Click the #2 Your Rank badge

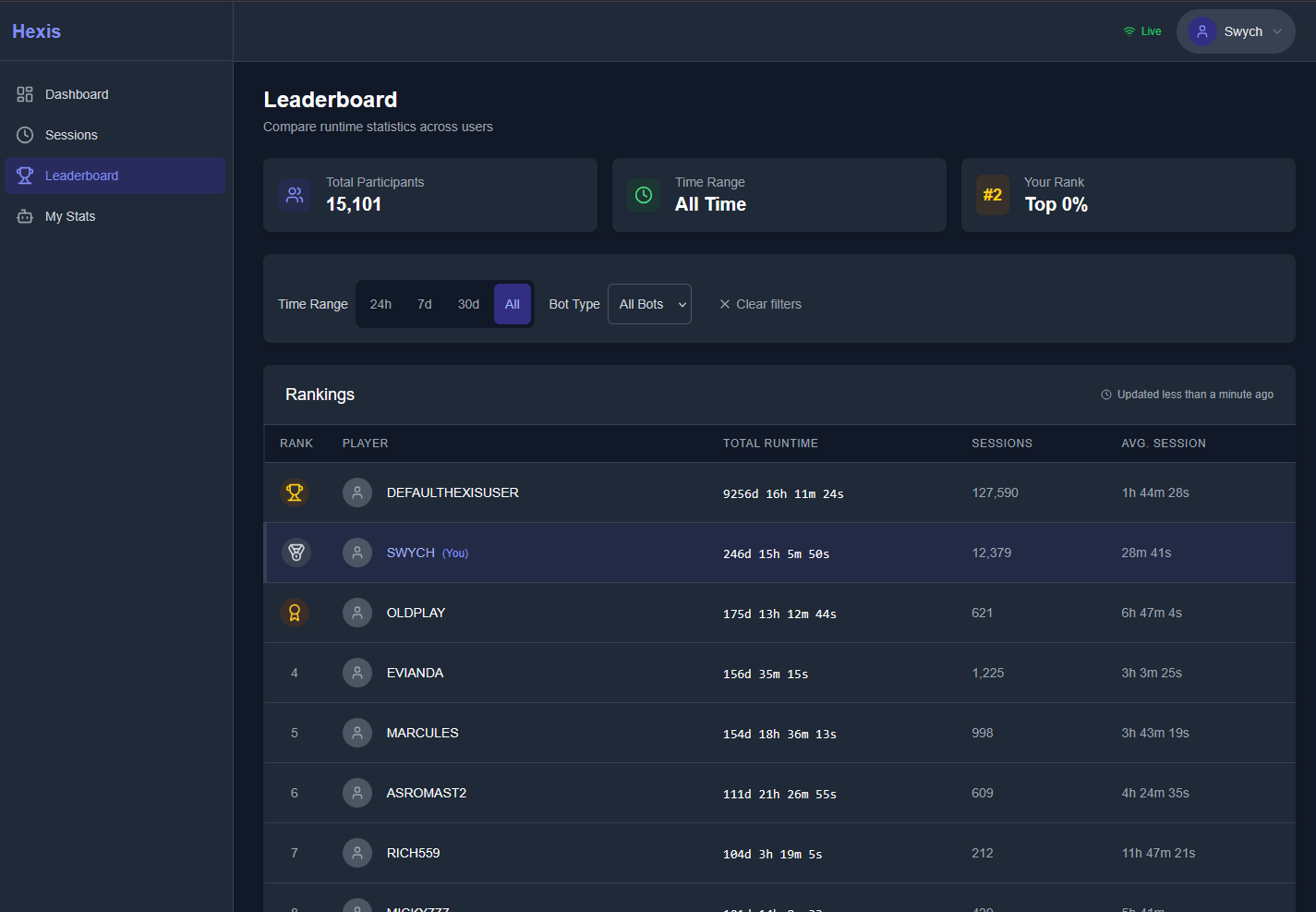(993, 195)
